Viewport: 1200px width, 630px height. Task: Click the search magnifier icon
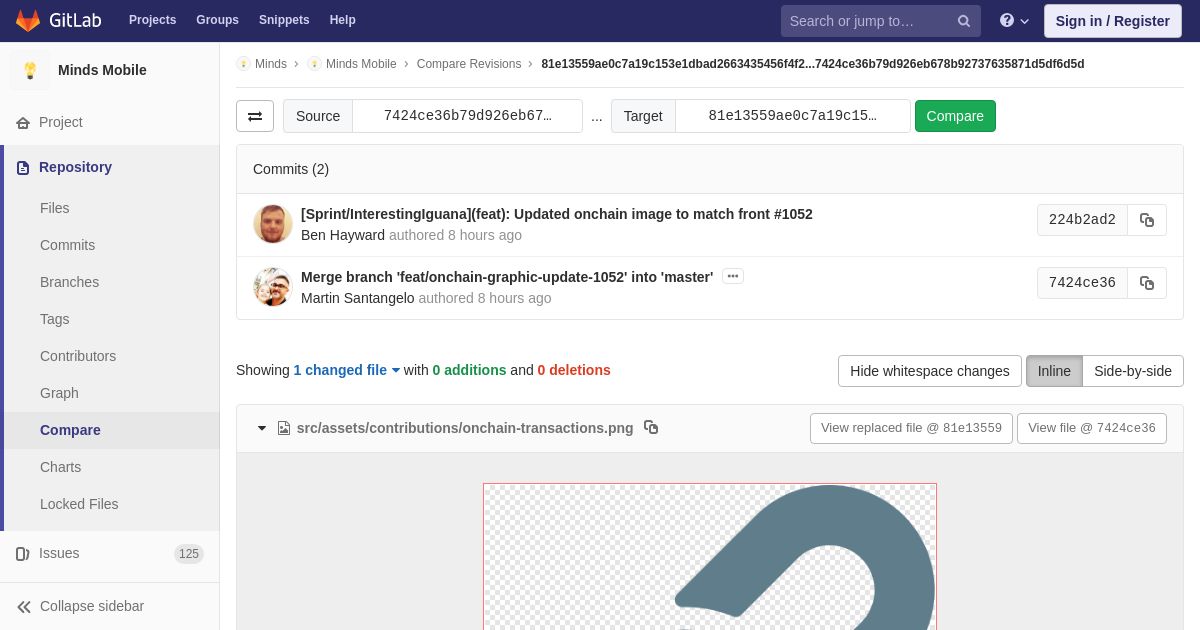click(x=964, y=21)
